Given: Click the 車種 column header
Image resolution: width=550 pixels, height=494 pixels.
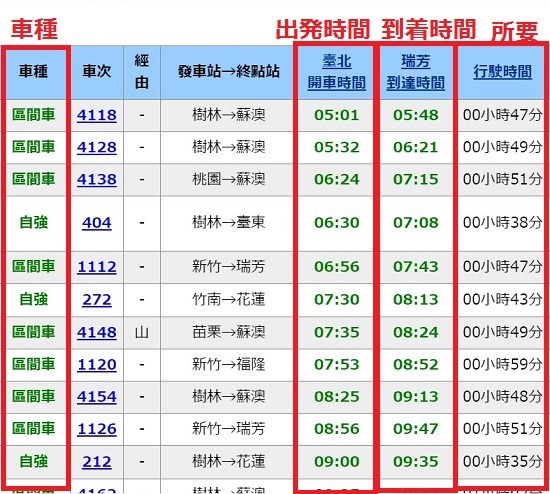Looking at the screenshot, I should pyautogui.click(x=33, y=72).
